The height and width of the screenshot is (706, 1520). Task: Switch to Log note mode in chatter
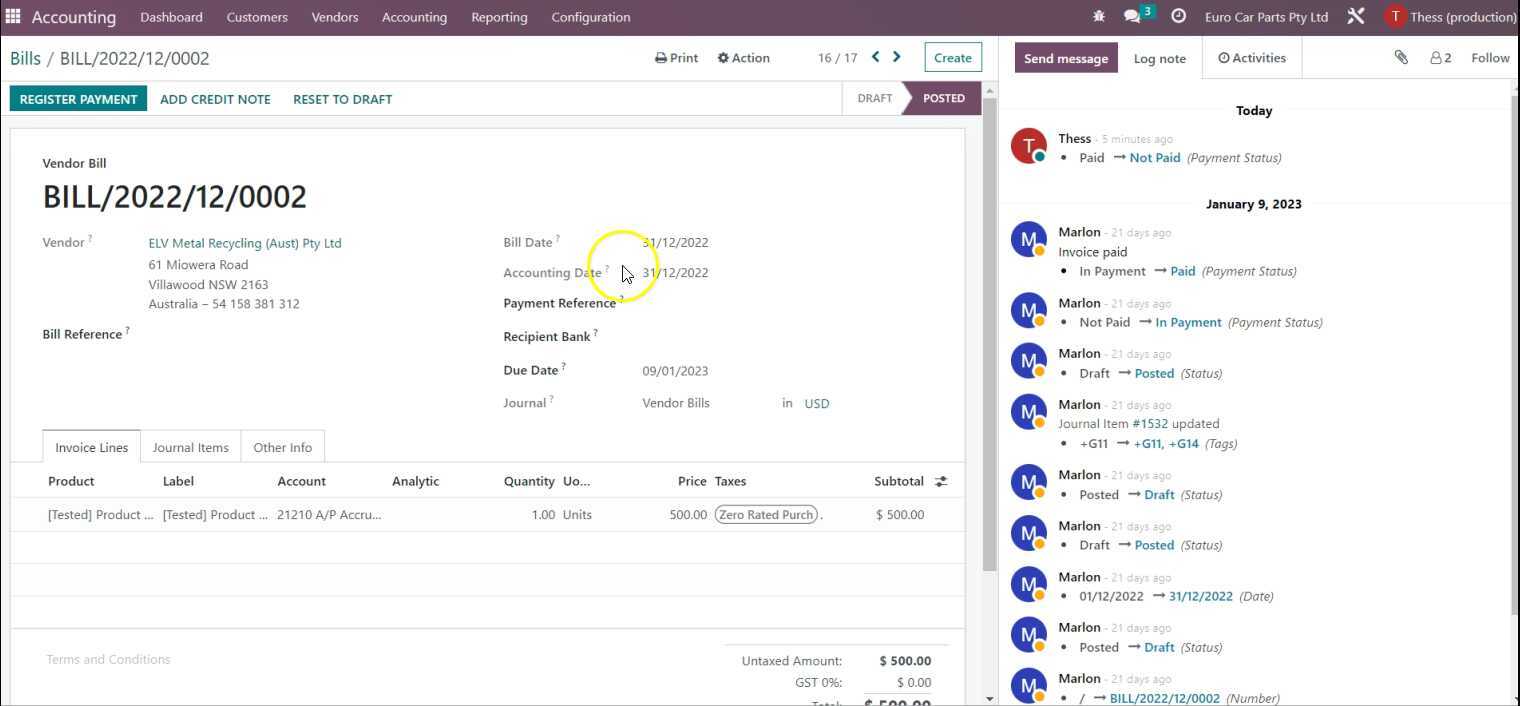(x=1158, y=58)
